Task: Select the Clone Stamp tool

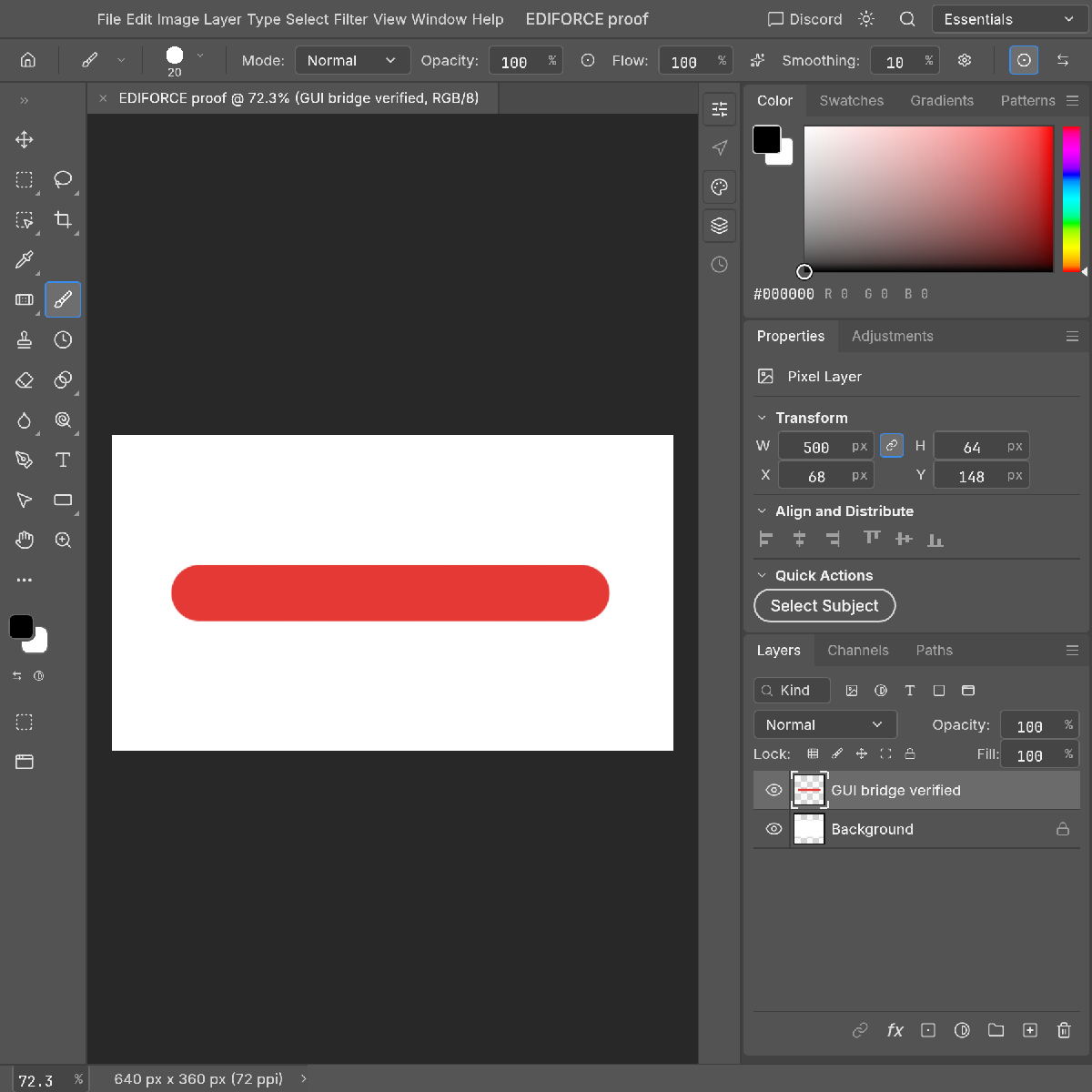Action: [25, 339]
